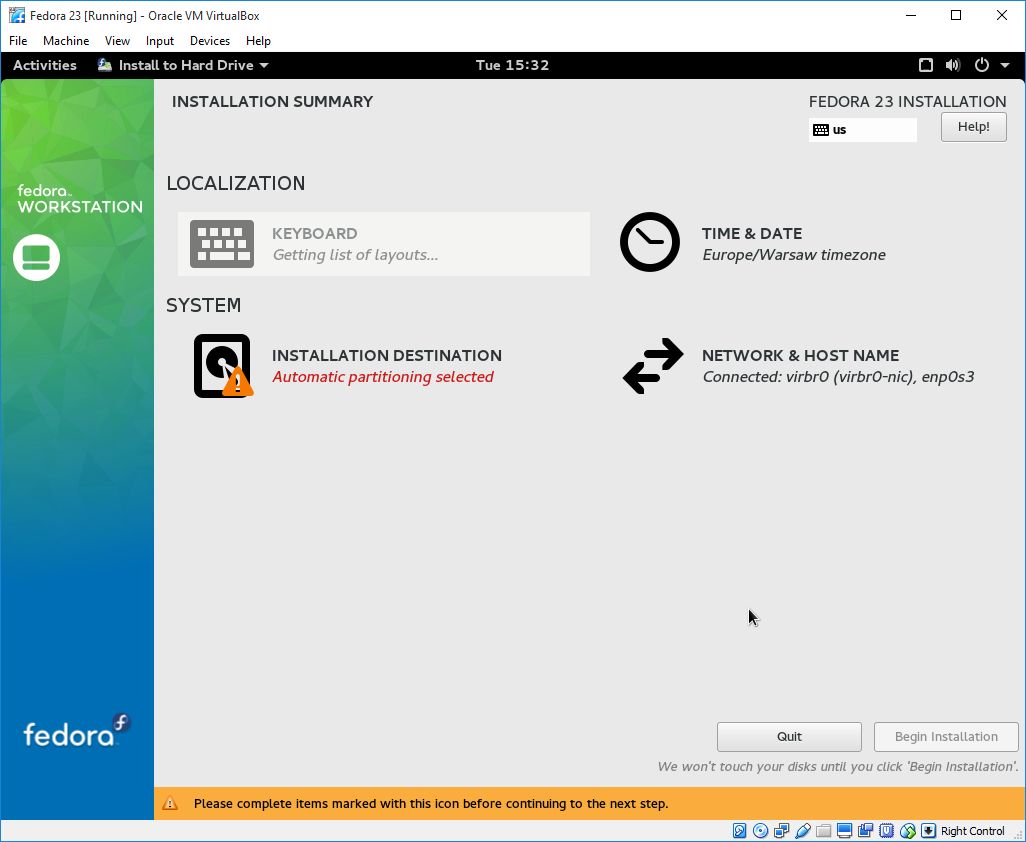Open Time & Date clock icon
1026x842 pixels.
click(x=650, y=242)
